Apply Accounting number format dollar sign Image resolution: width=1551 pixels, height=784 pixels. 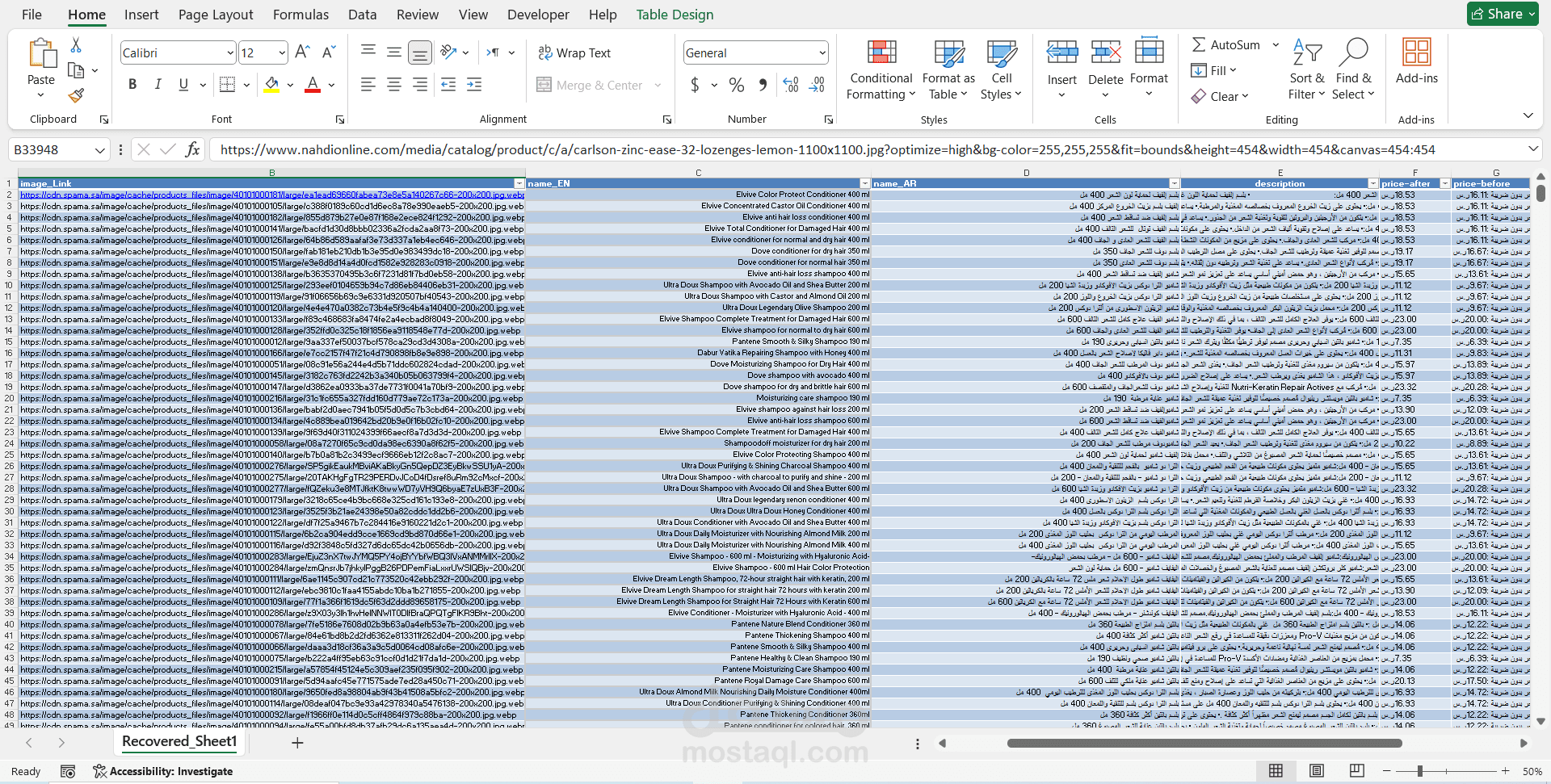(x=695, y=85)
